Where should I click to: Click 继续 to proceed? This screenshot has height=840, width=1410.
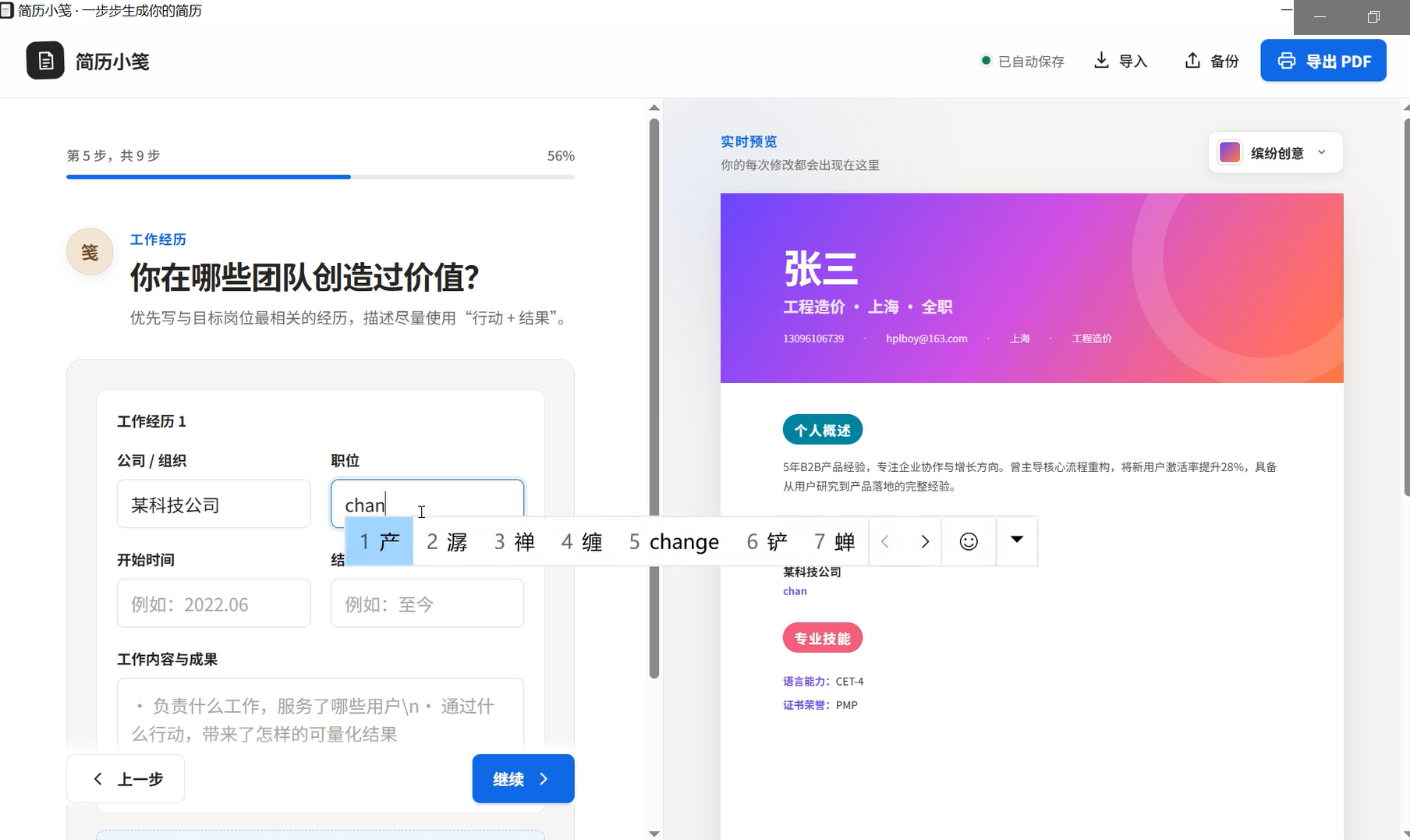523,778
